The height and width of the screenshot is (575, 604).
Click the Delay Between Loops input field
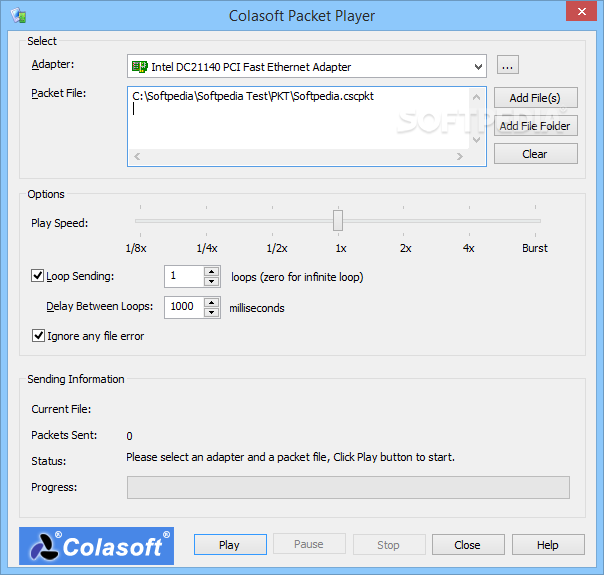[x=184, y=307]
